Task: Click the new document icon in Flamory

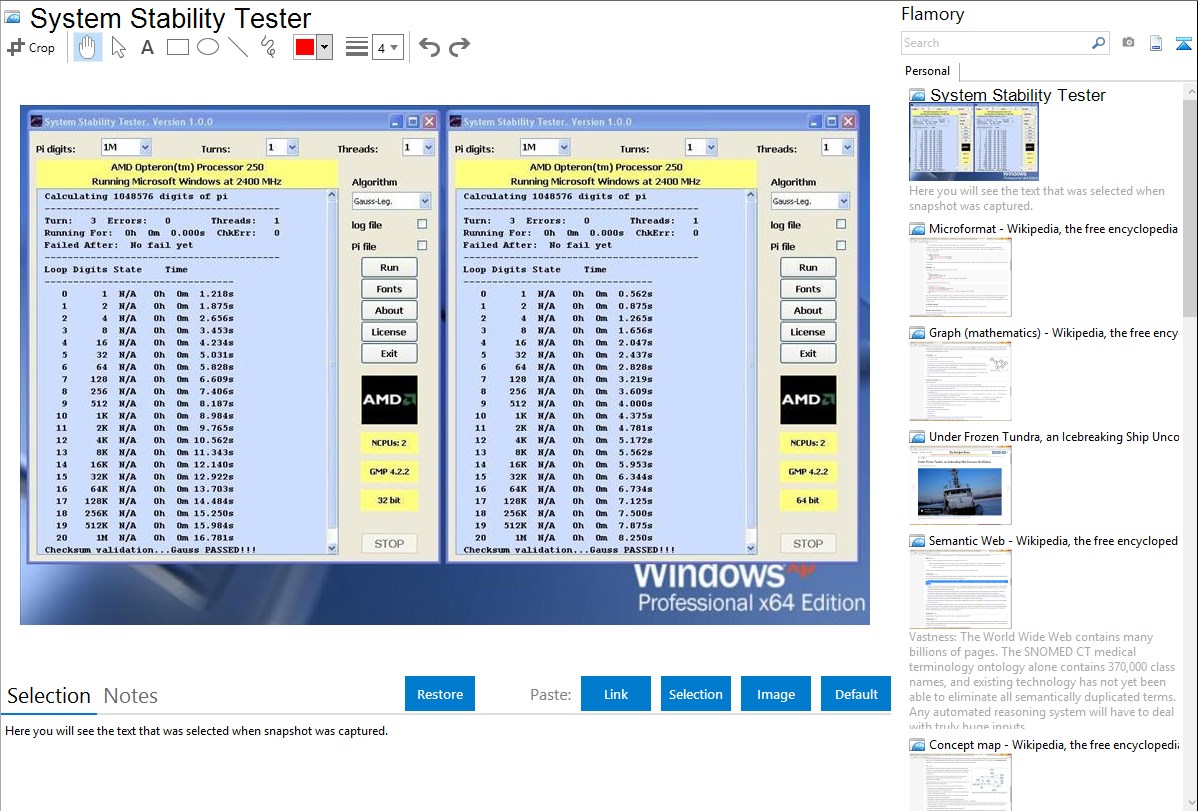Action: point(1156,43)
